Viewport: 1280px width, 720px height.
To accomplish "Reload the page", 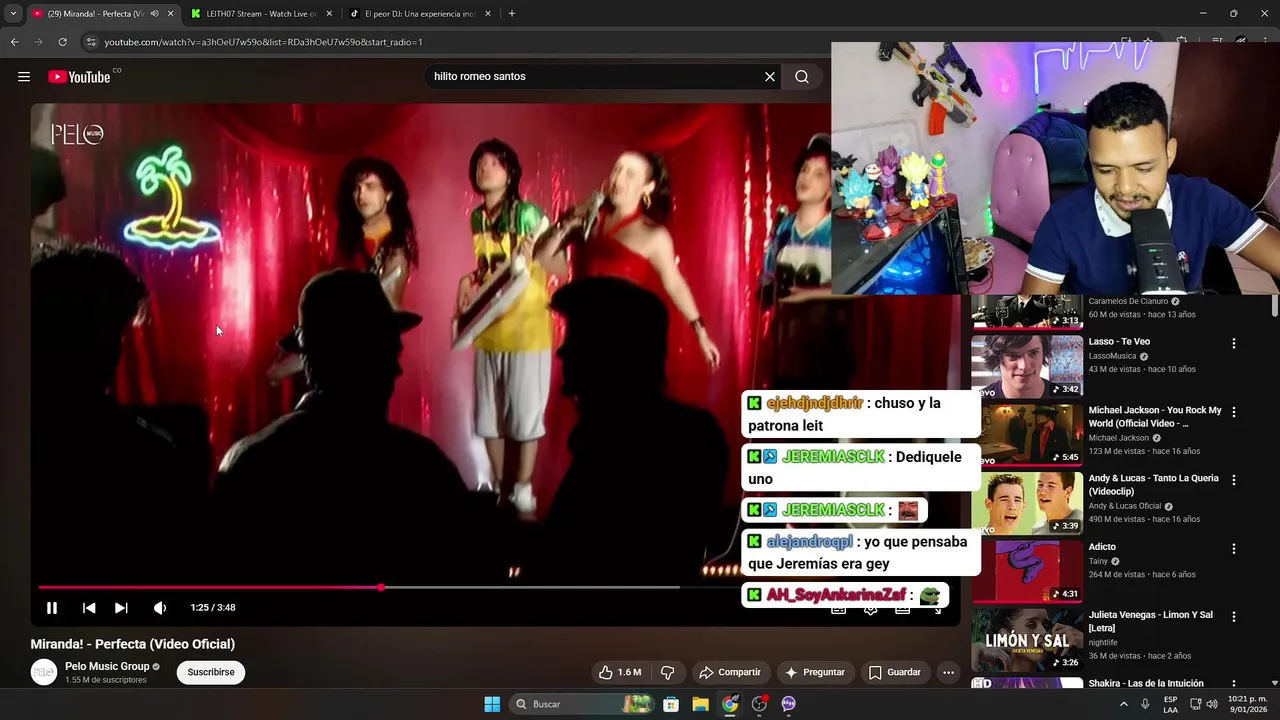I will (x=62, y=42).
